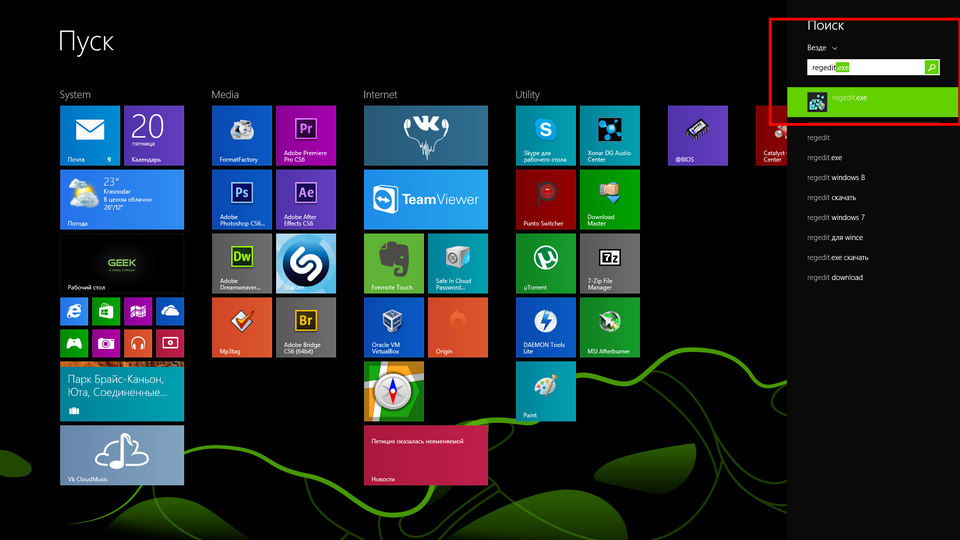This screenshot has width=960, height=540.
Task: Launch Skype for desktop
Action: [x=546, y=135]
